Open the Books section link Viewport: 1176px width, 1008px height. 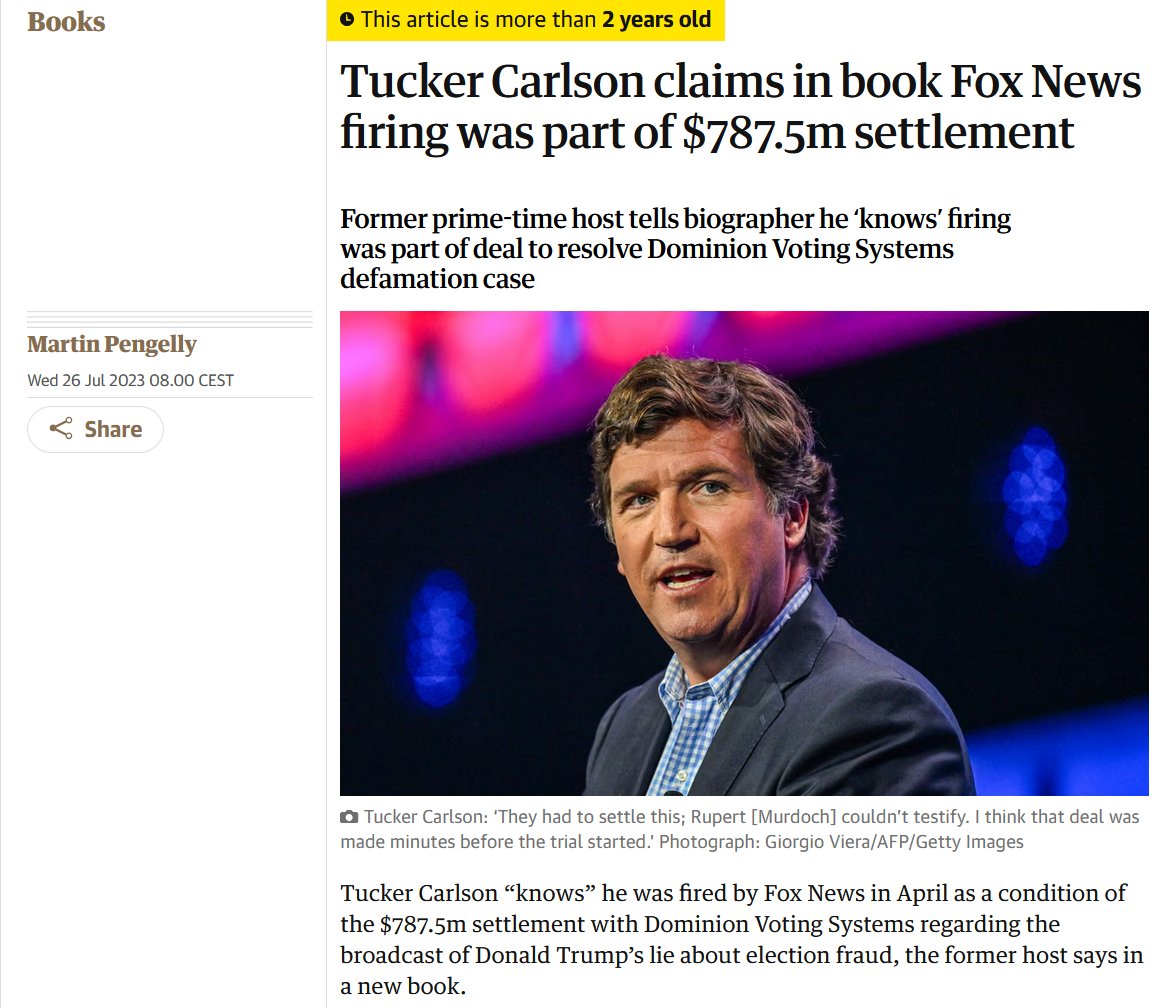pyautogui.click(x=66, y=21)
